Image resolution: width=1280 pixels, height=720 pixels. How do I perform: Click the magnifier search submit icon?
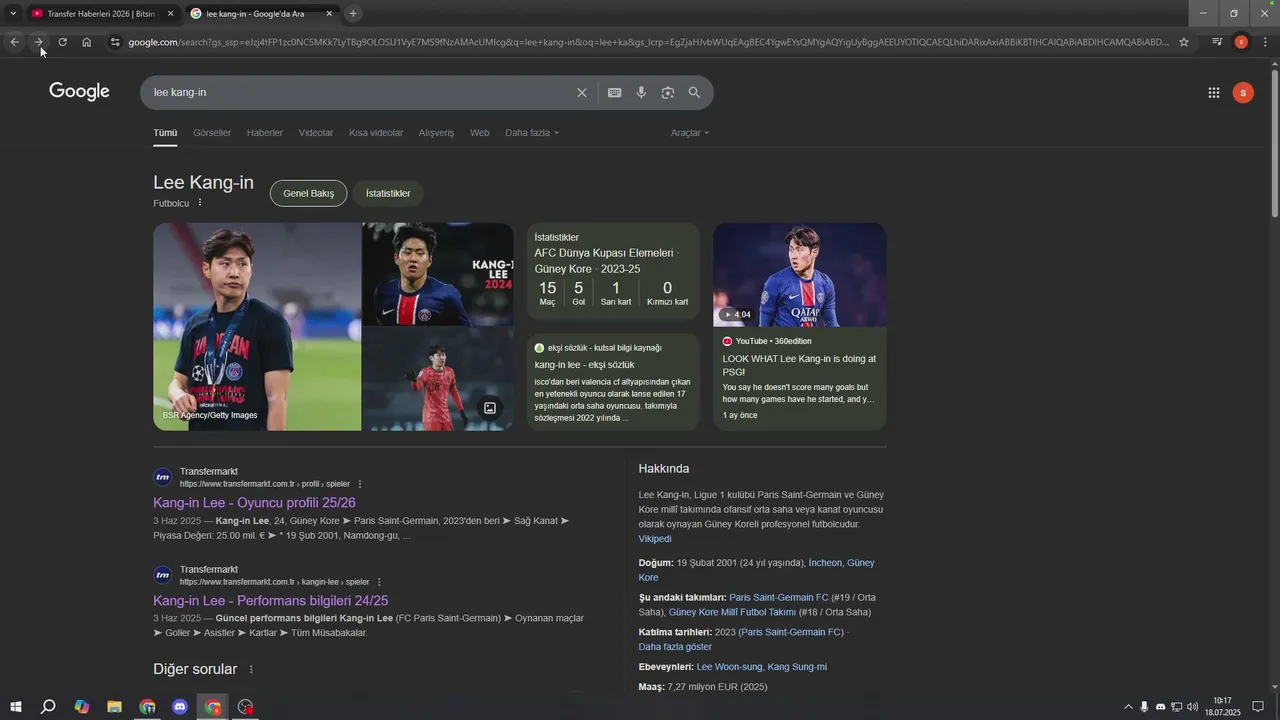[694, 92]
